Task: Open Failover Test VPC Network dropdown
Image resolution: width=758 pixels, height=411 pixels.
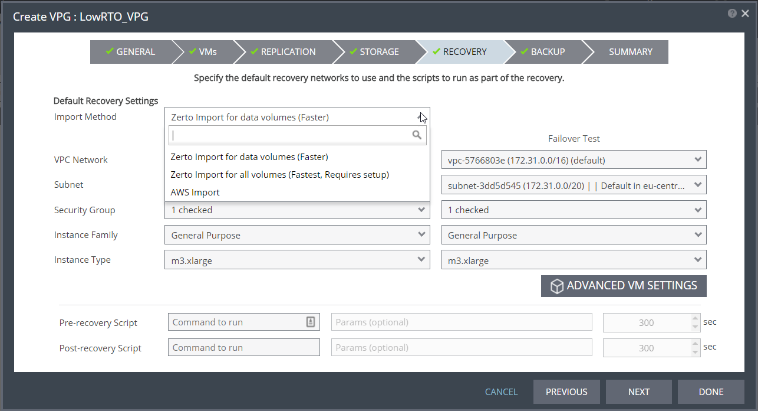Action: (574, 160)
